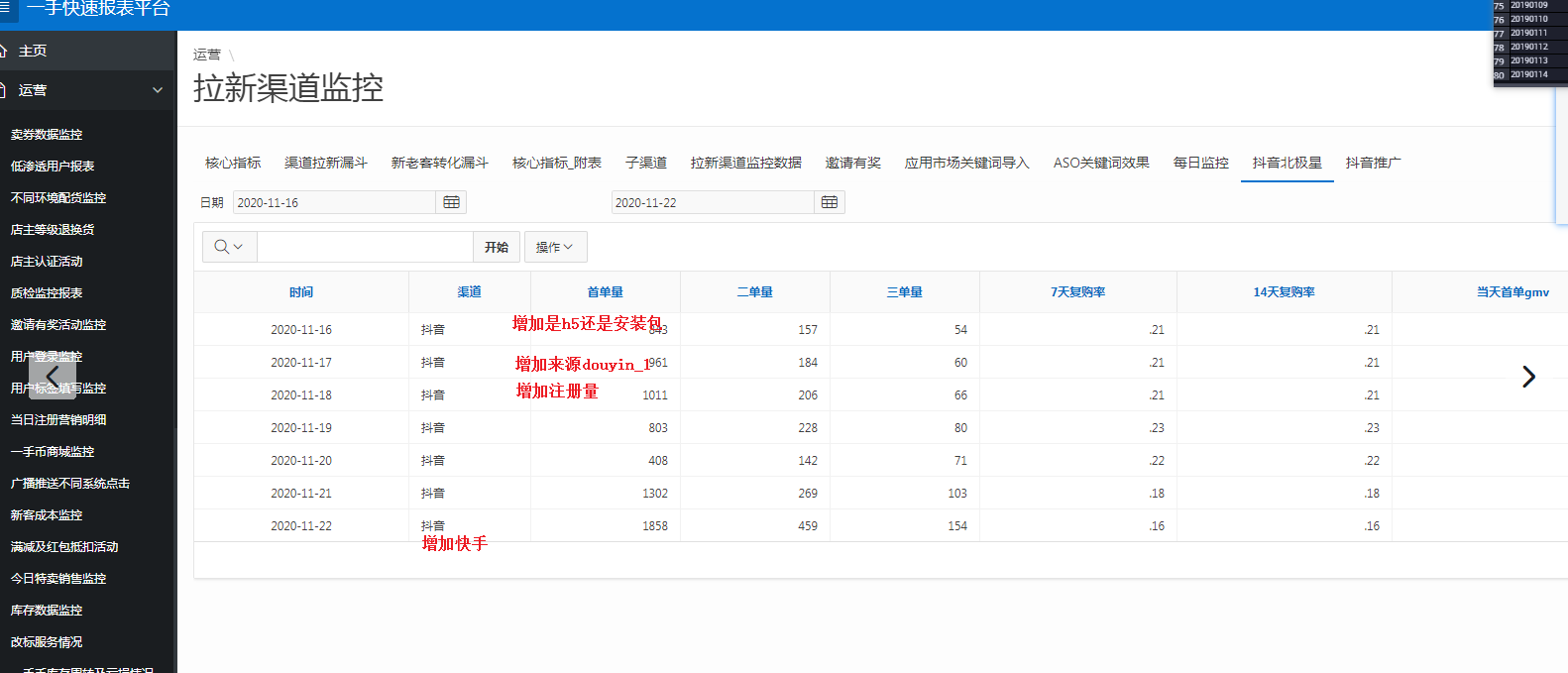
Task: Switch to the 核心指标_附表 tab
Action: tap(557, 163)
